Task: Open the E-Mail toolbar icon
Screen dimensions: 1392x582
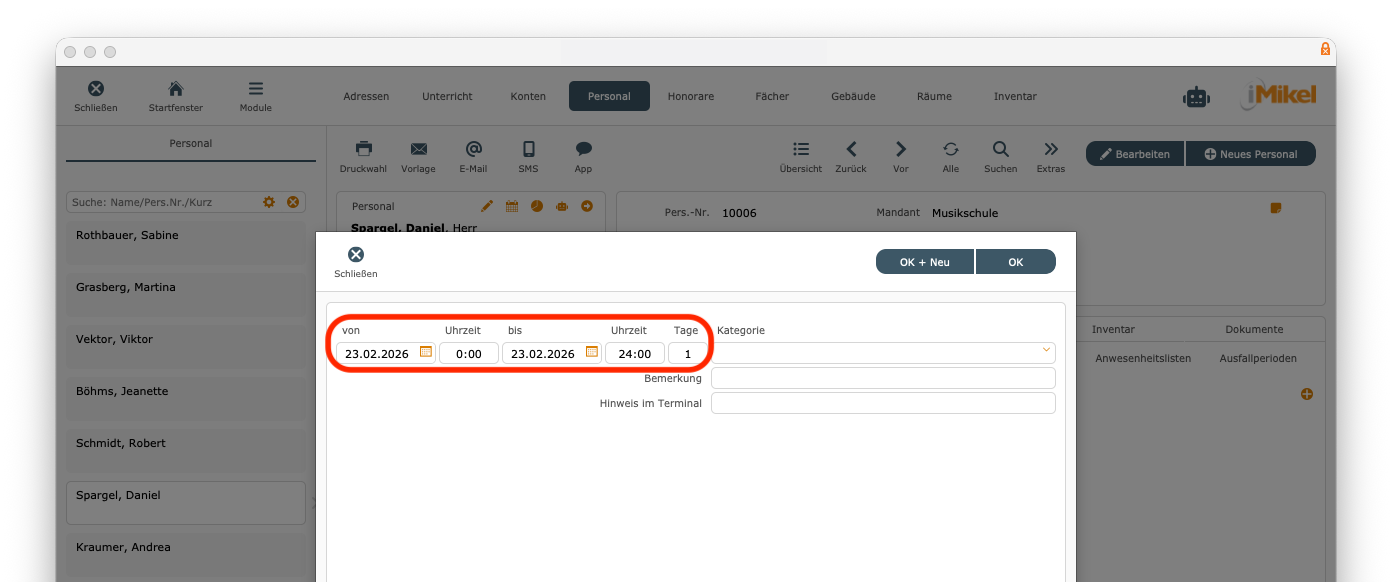Action: pos(473,149)
